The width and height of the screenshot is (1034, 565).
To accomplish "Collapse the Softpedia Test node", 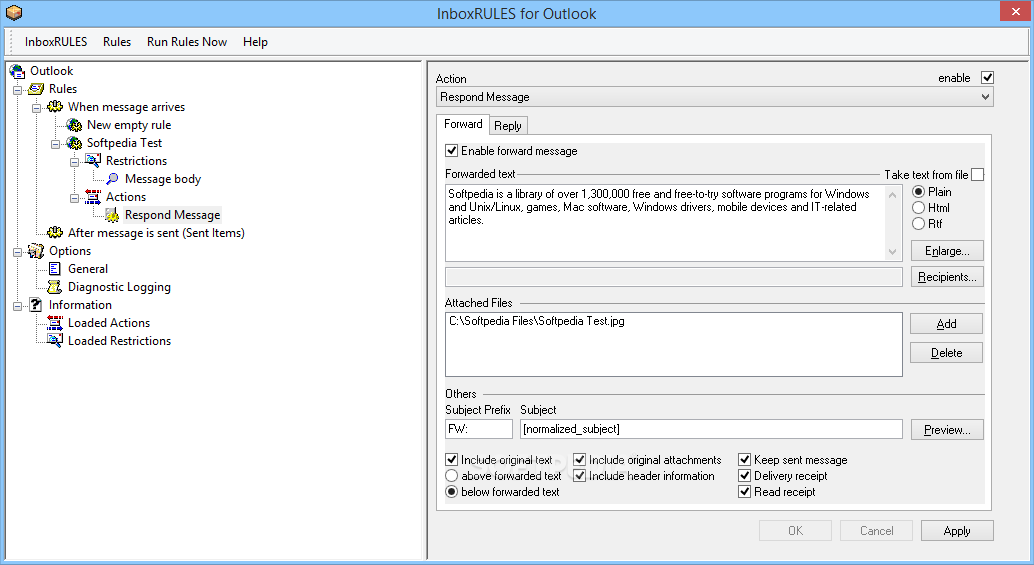I will (56, 144).
